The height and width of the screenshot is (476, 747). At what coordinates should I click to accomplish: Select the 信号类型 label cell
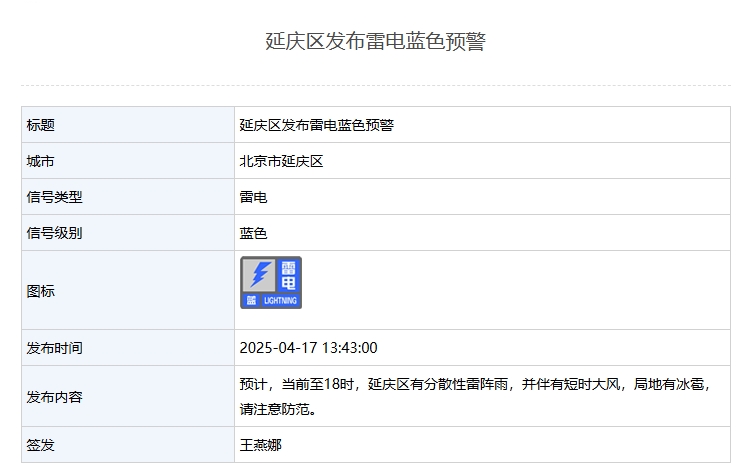click(x=128, y=197)
